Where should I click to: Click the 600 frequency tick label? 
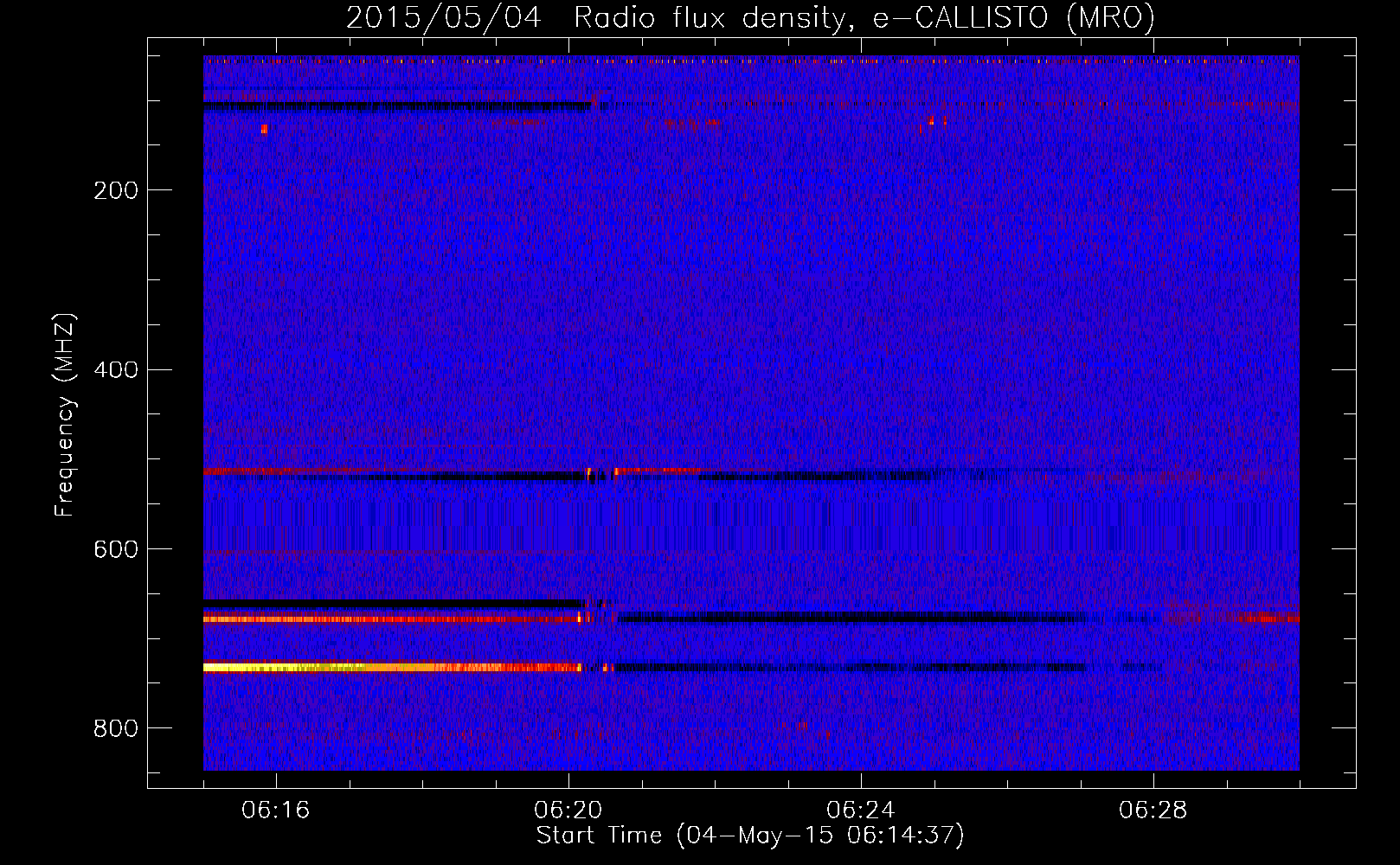(116, 550)
